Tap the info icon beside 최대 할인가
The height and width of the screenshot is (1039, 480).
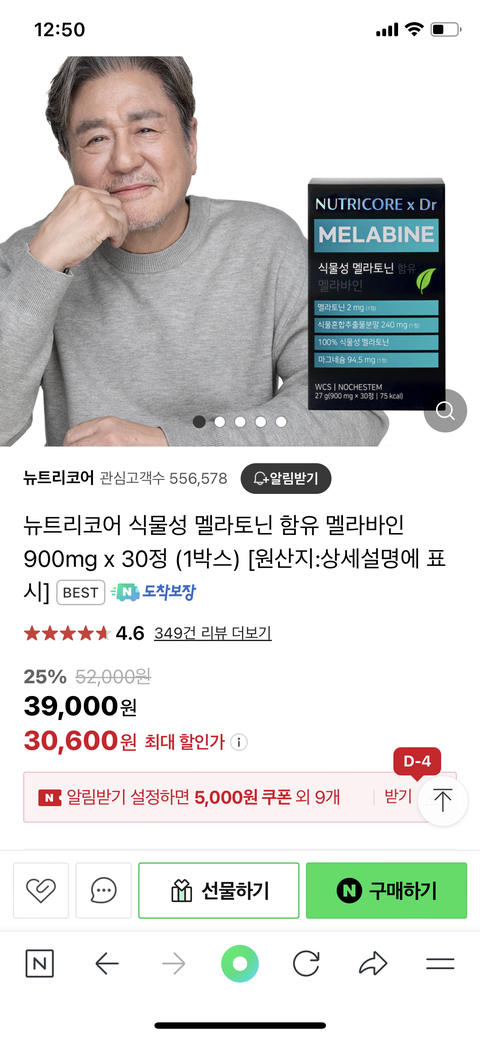pos(239,742)
